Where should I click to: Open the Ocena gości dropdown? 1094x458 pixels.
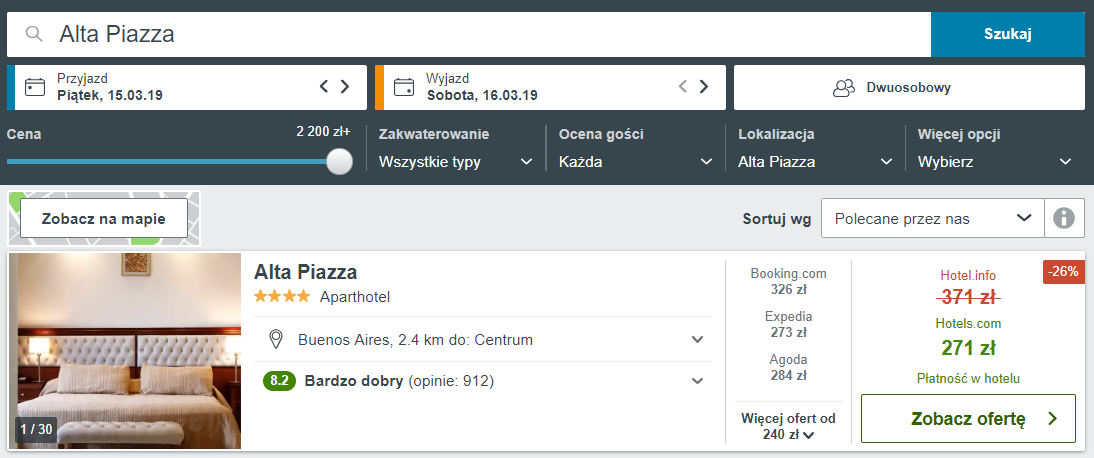(x=635, y=161)
